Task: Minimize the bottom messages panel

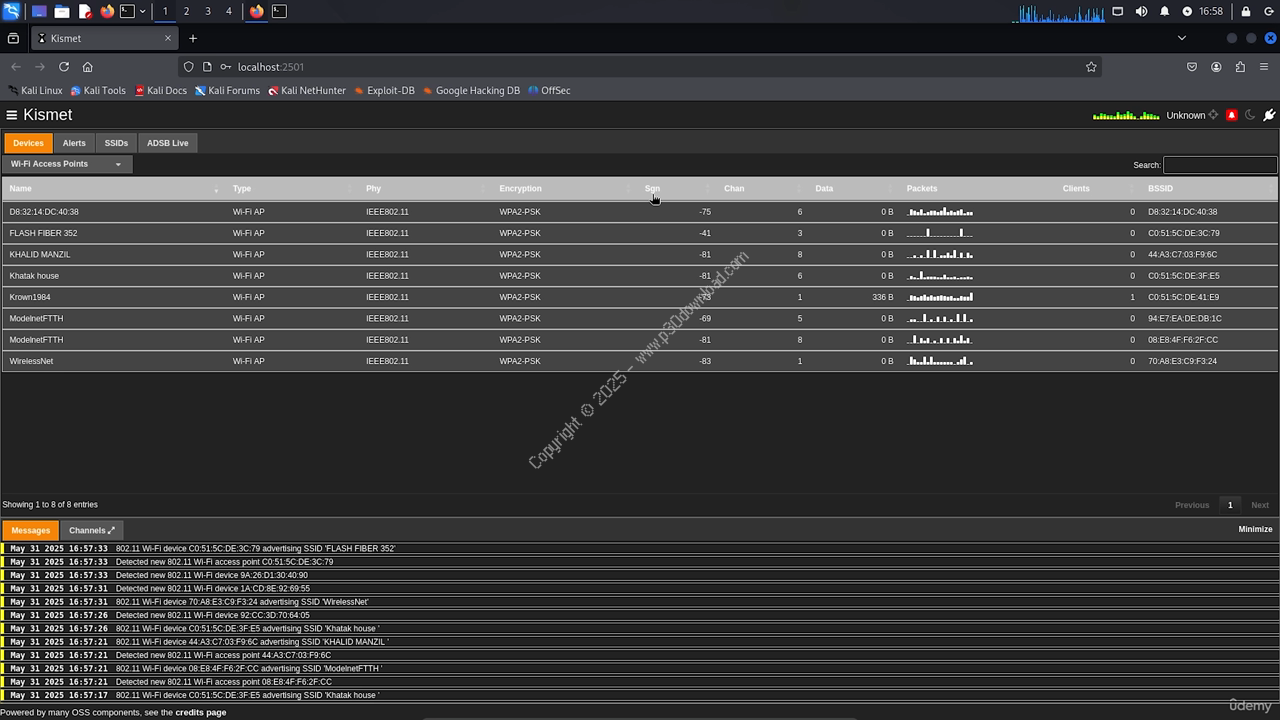Action: pyautogui.click(x=1255, y=529)
